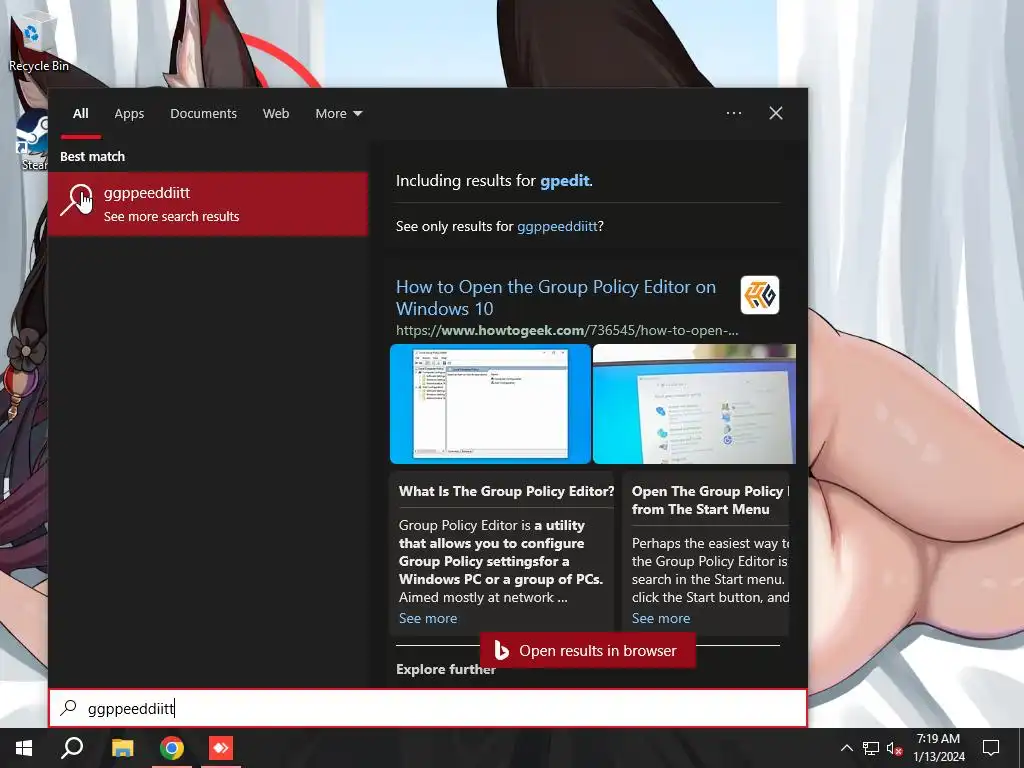Open the search panel options ellipsis
The width and height of the screenshot is (1024, 768).
tap(733, 113)
